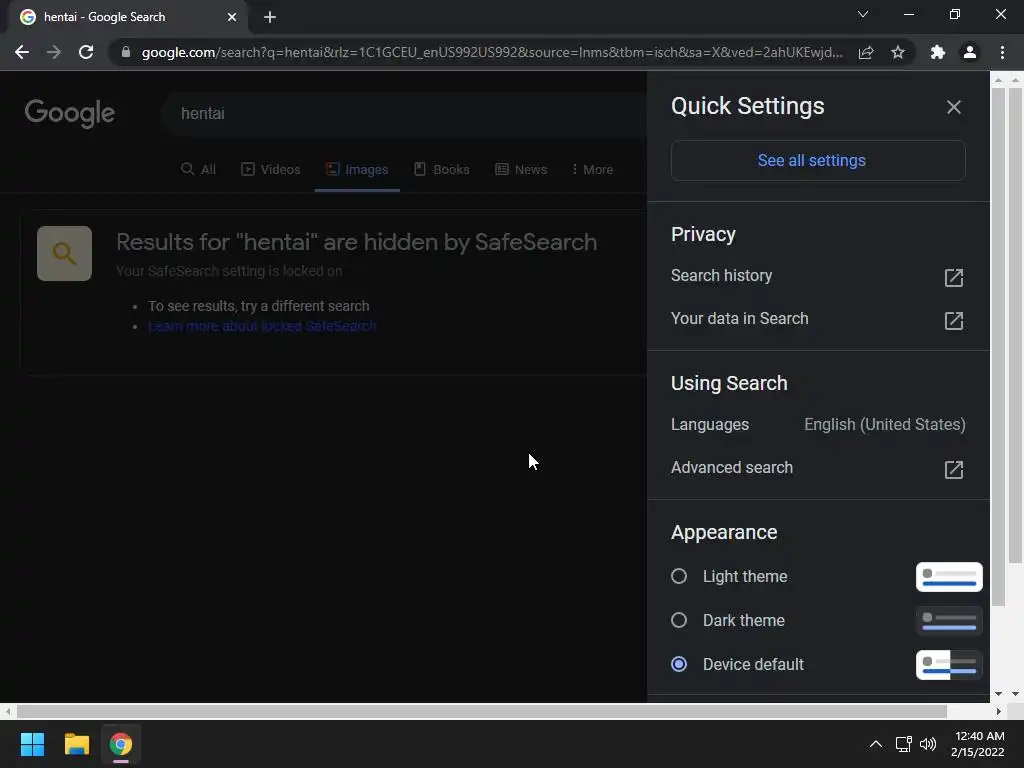Open Search history external link icon
1024x768 pixels.
click(953, 277)
